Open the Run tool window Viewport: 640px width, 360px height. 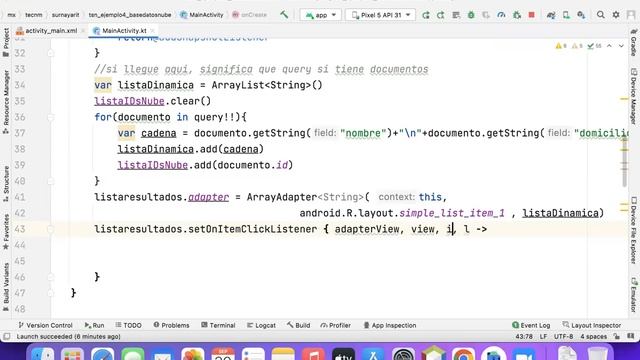pos(94,325)
